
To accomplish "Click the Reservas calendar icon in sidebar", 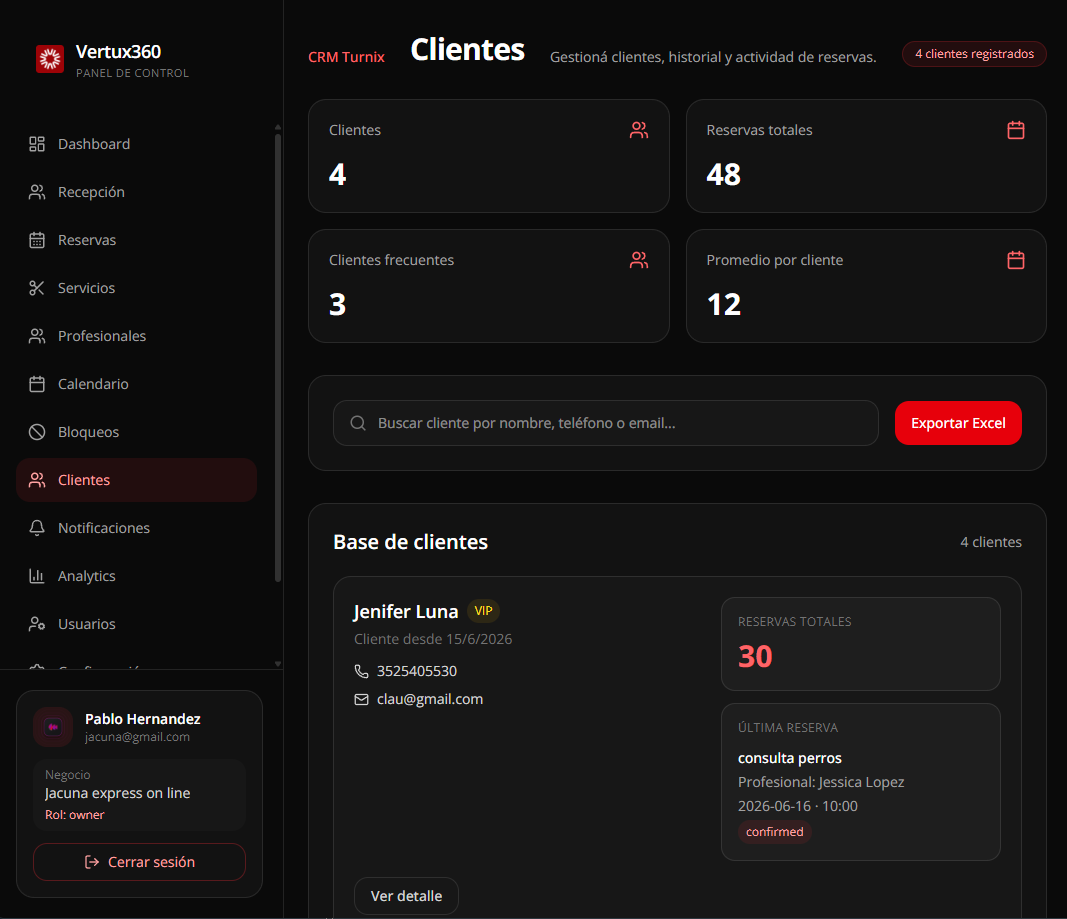I will click(37, 240).
